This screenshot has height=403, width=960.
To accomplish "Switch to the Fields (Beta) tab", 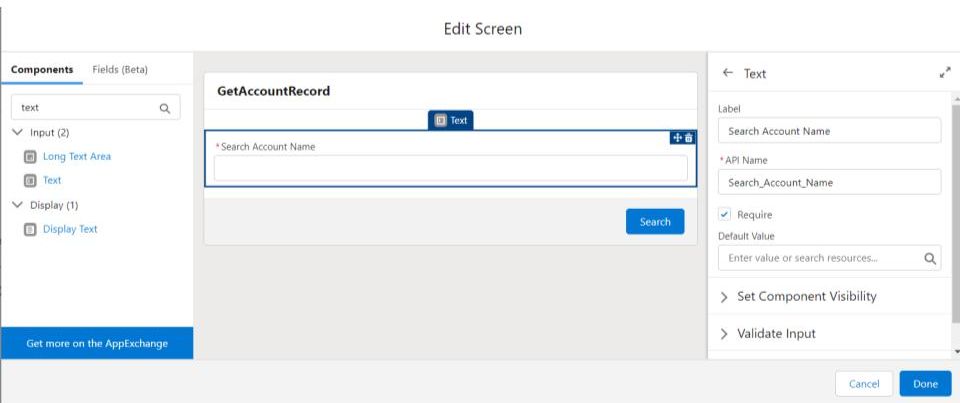I will (120, 69).
